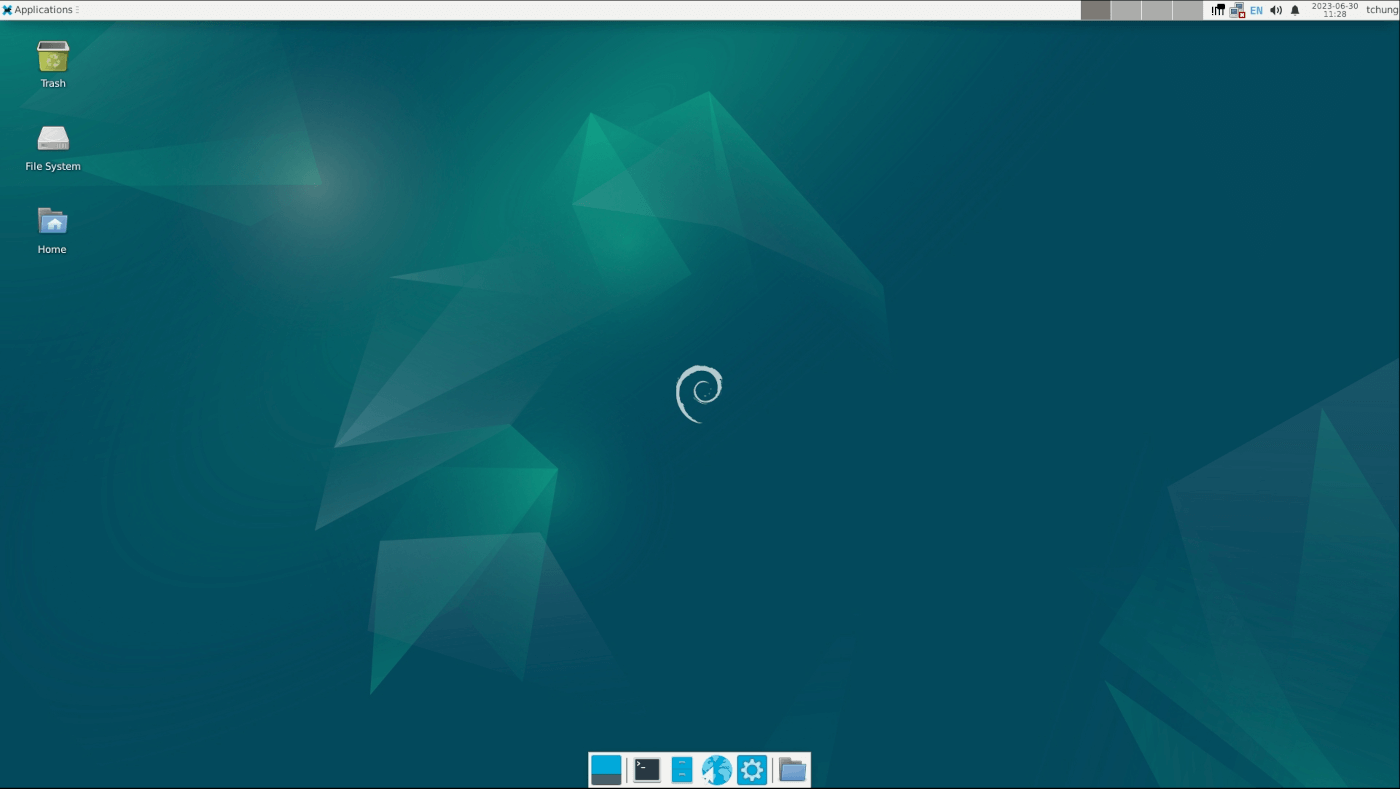Start the web browser from the dock
Viewport: 1400px width, 789px height.
pyautogui.click(x=716, y=770)
